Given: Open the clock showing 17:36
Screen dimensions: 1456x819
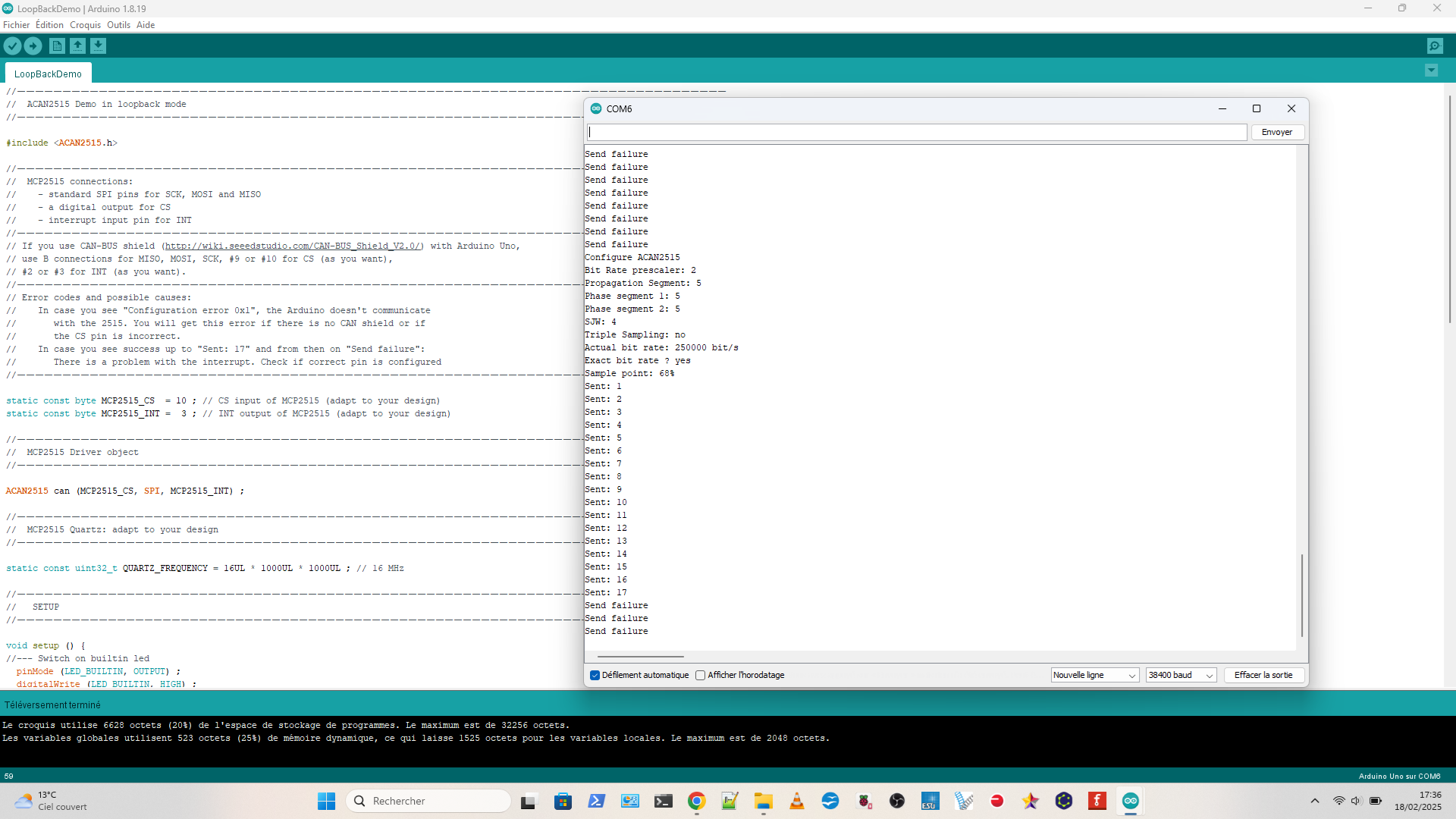Looking at the screenshot, I should click(x=1418, y=801).
